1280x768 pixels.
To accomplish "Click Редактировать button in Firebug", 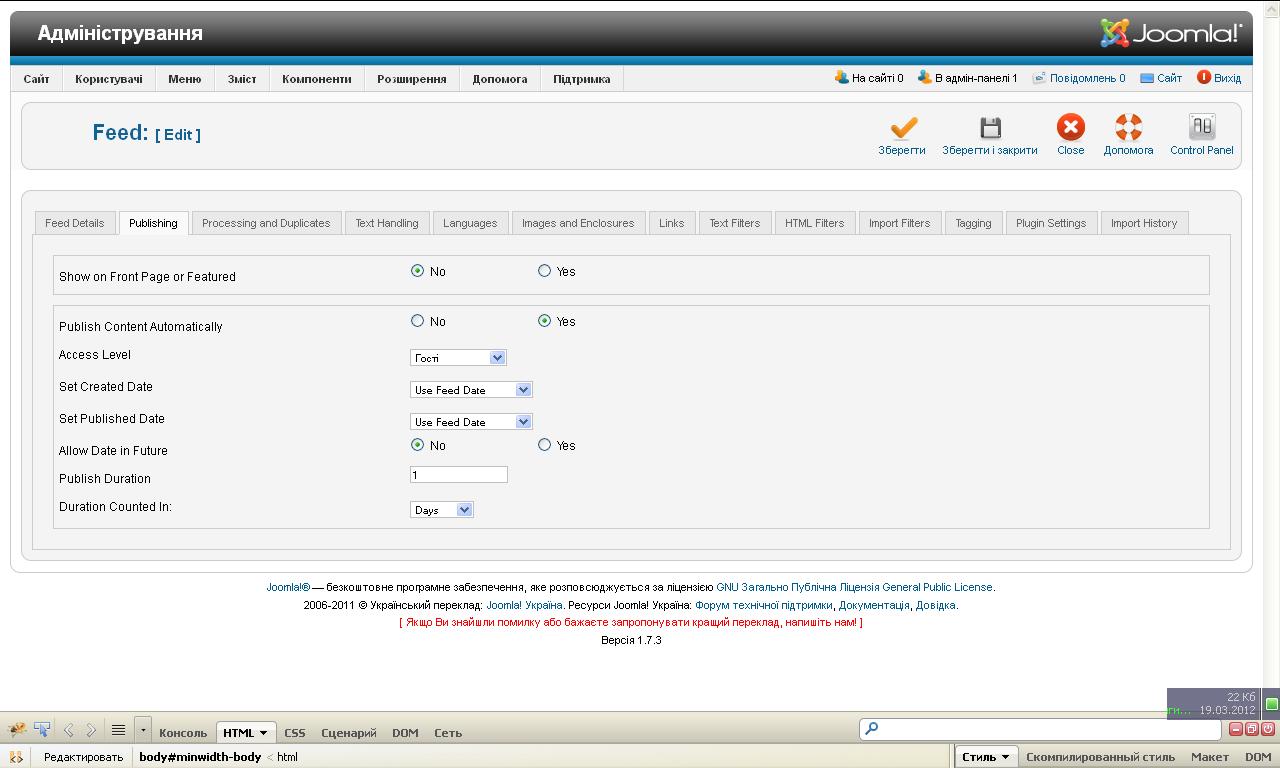I will [83, 757].
